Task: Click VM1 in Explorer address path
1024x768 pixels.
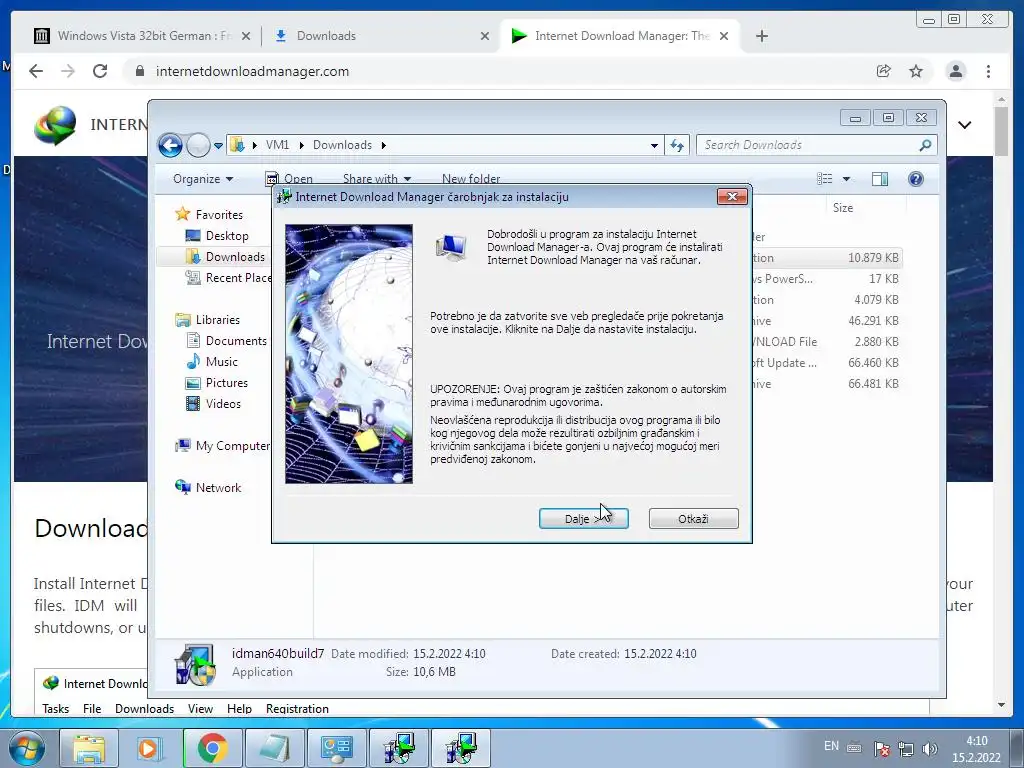Action: point(277,145)
